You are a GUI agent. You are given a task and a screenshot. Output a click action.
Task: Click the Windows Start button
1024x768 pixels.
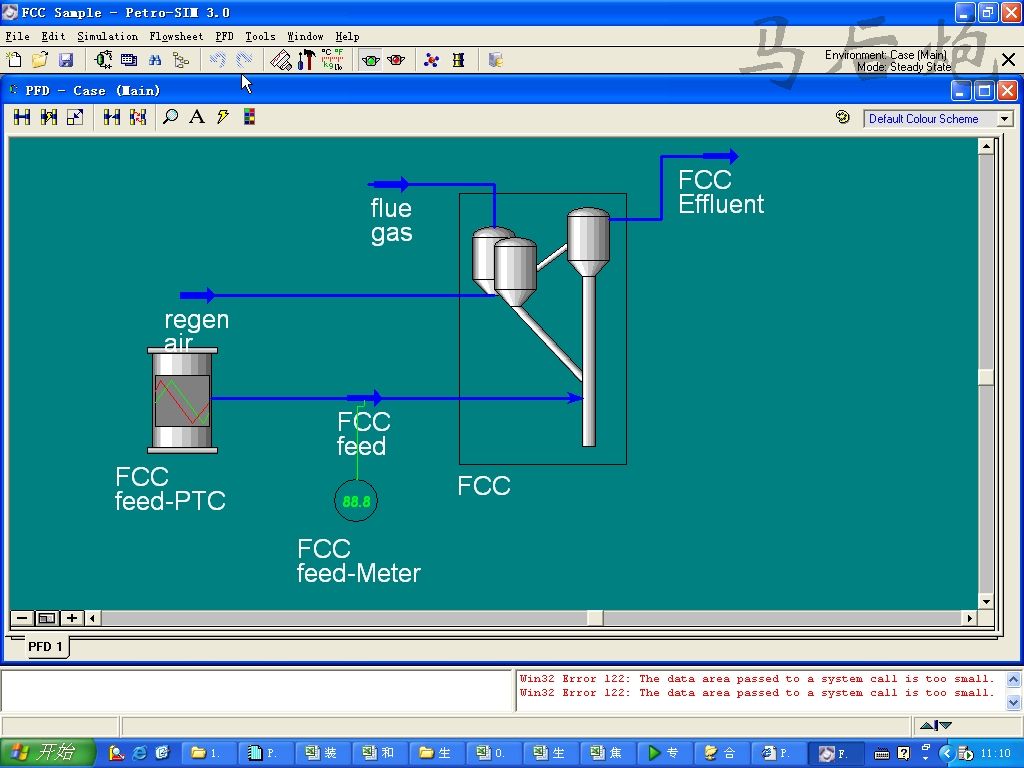point(47,752)
